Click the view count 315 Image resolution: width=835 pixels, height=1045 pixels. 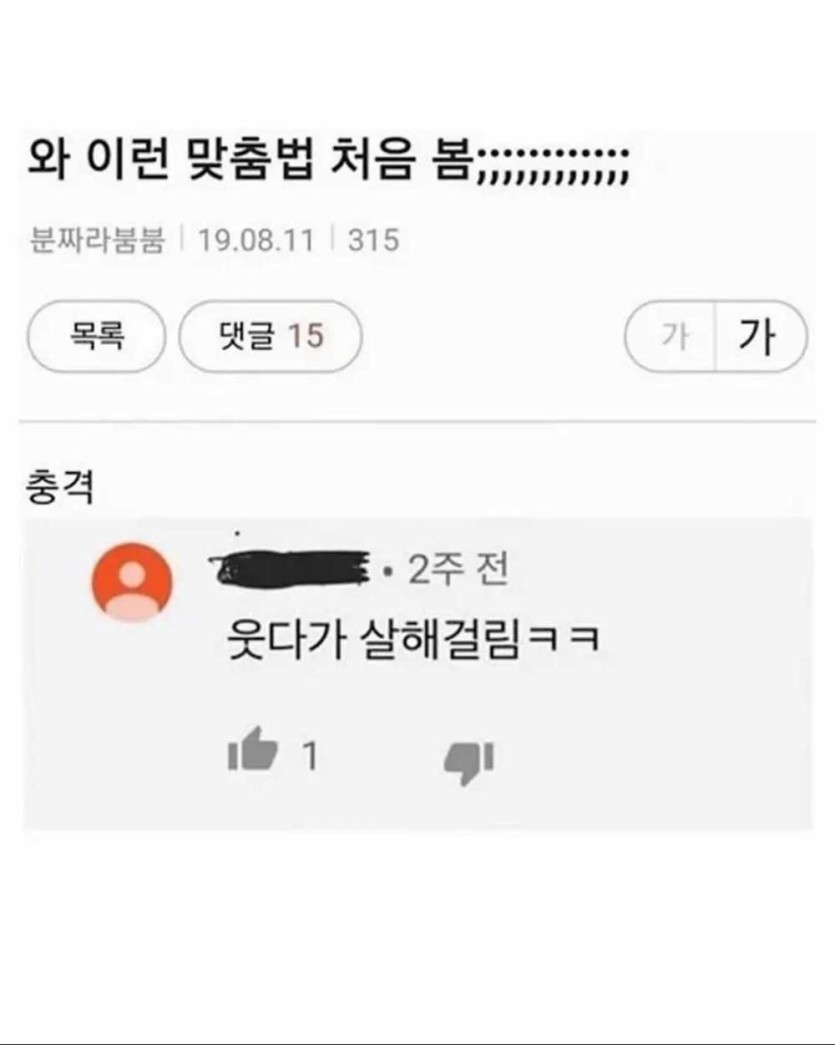pyautogui.click(x=373, y=240)
